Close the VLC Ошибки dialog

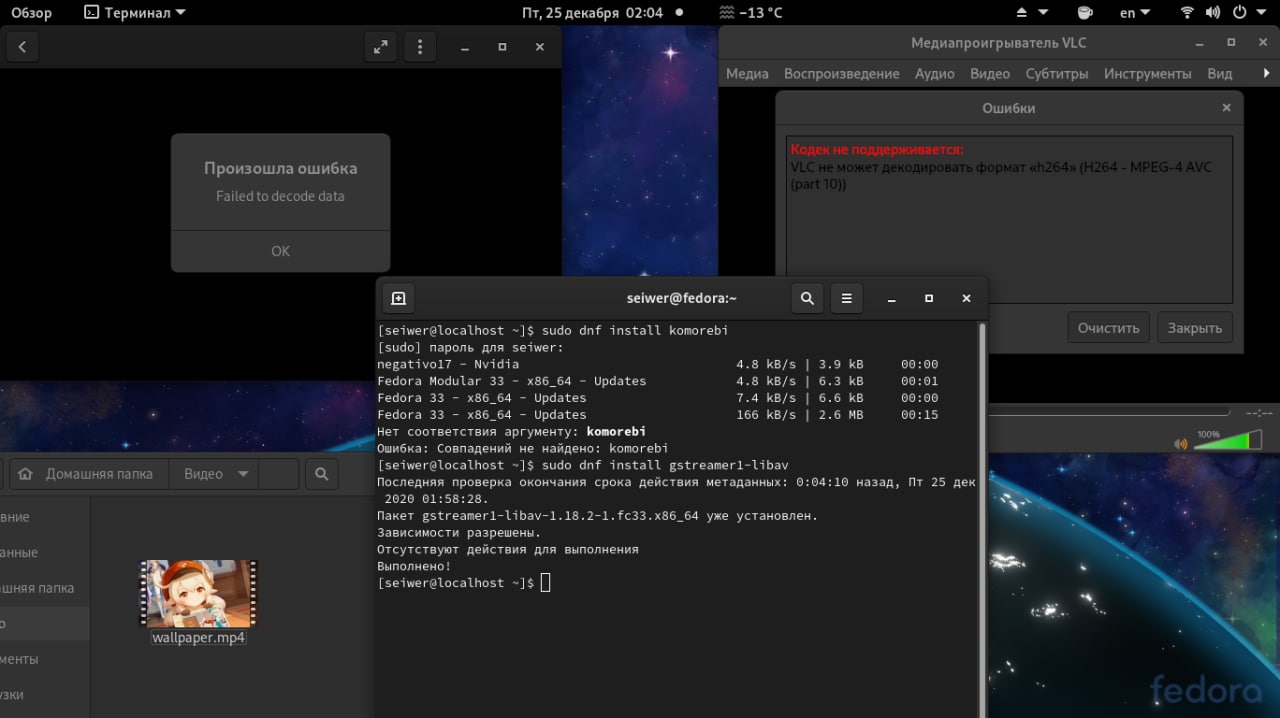pos(1226,107)
